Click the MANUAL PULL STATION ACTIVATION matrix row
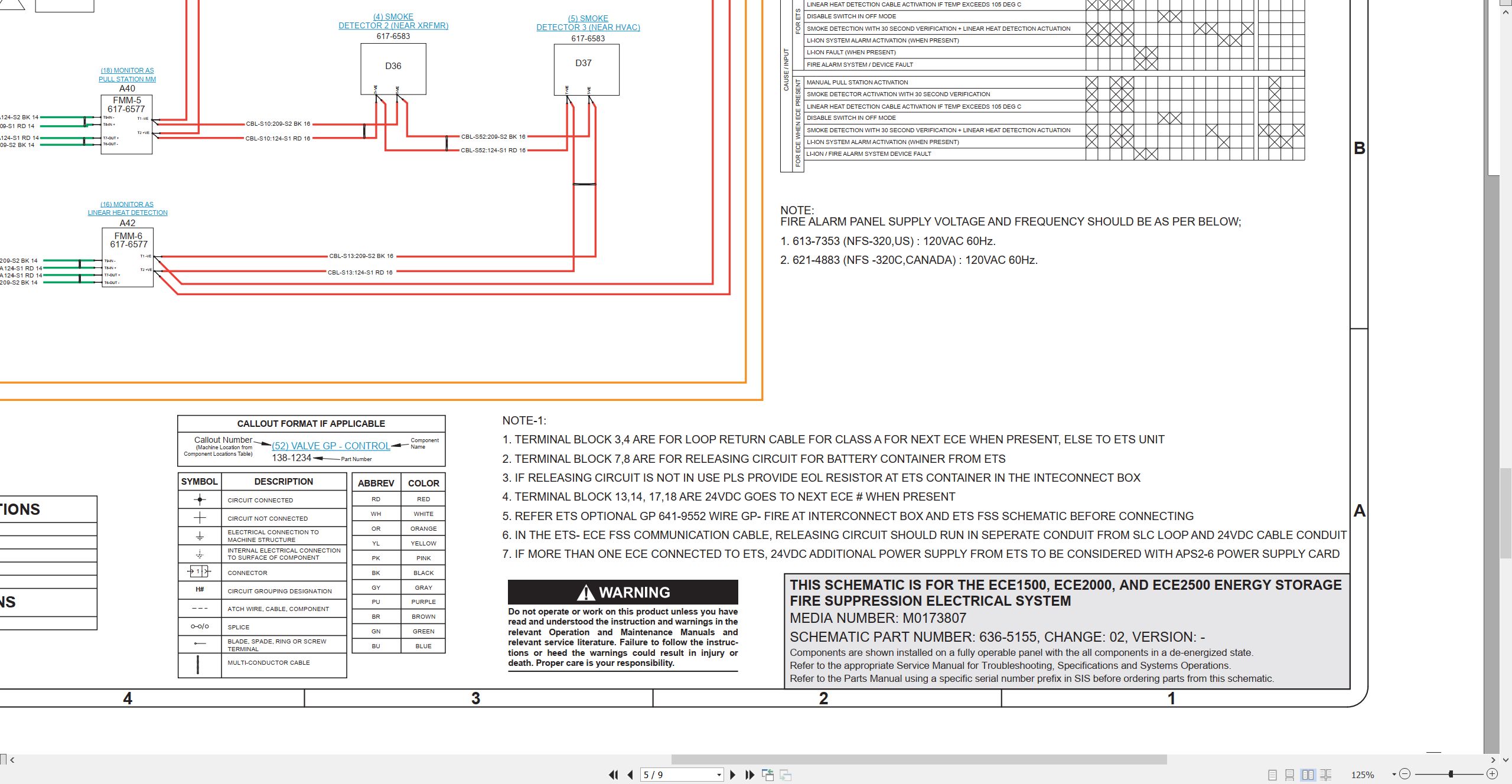 pos(1054,82)
